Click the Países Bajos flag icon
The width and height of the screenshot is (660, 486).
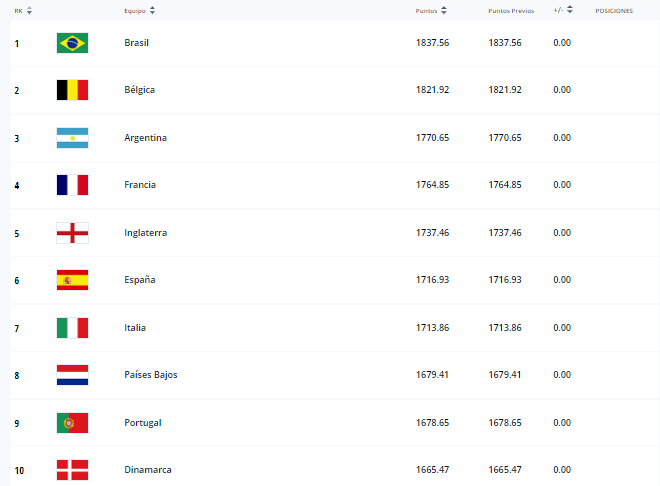[x=72, y=375]
